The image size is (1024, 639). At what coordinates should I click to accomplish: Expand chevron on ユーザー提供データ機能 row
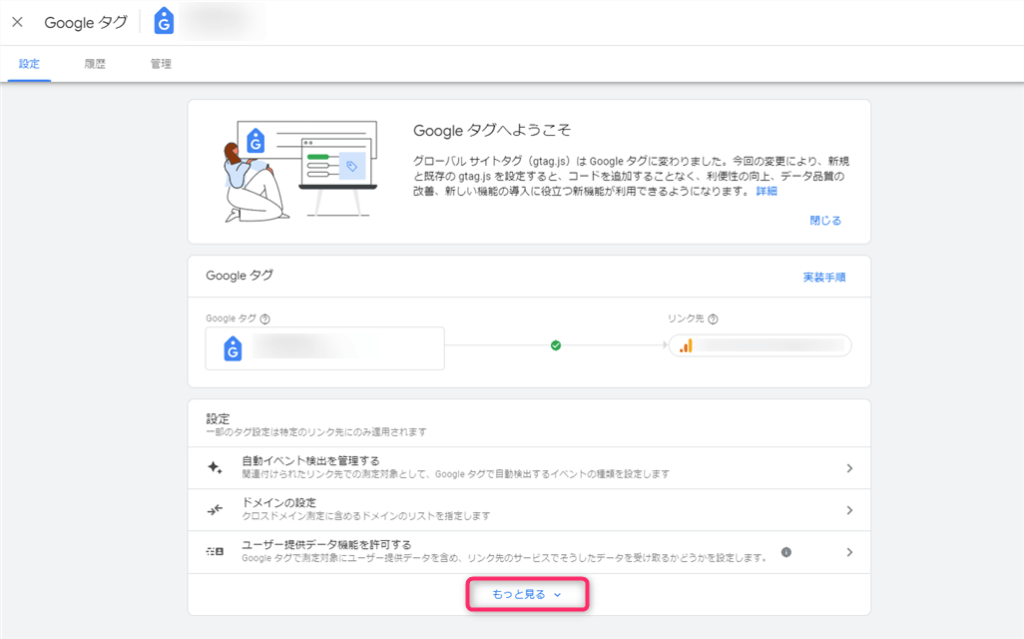(x=849, y=552)
